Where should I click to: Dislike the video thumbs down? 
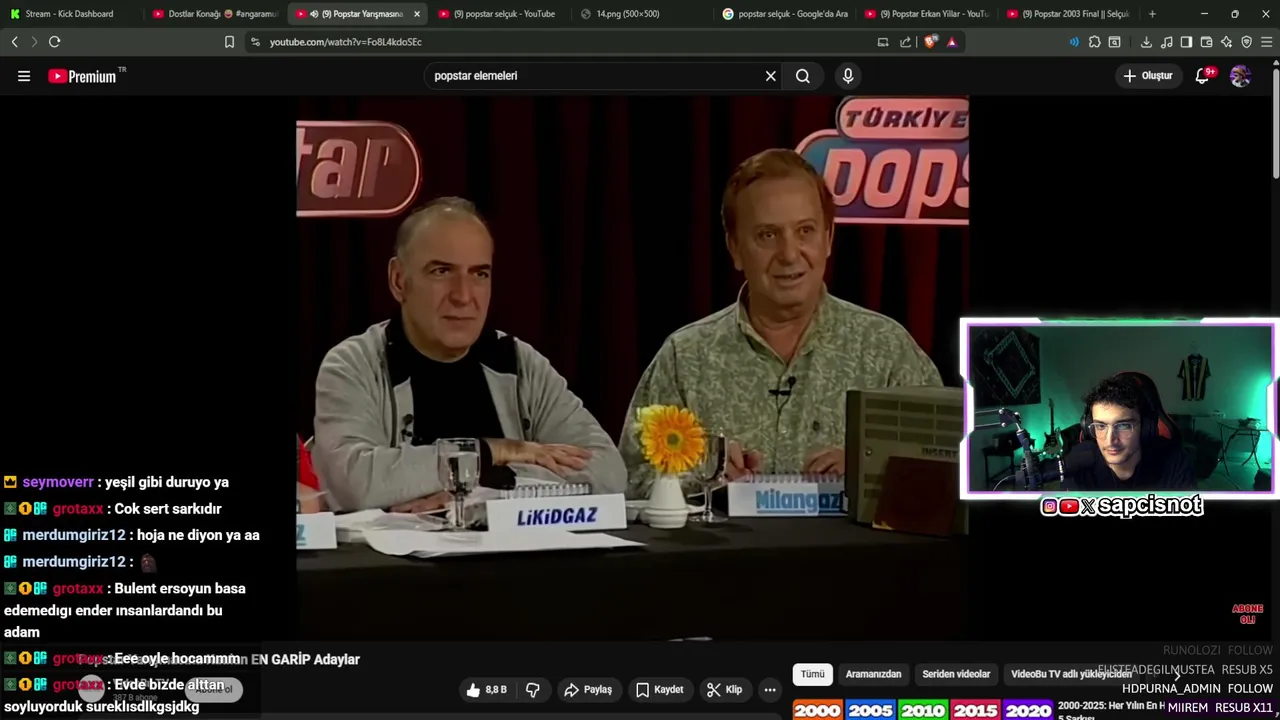click(533, 690)
